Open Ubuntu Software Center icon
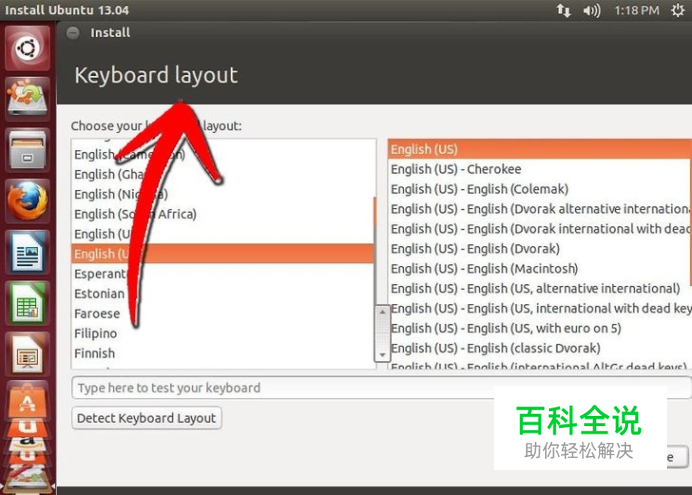Viewport: 692px width, 495px height. [27, 402]
